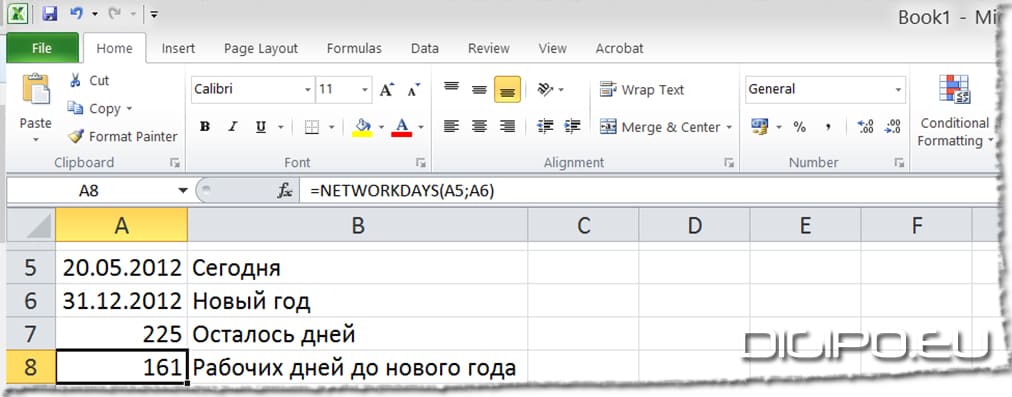This screenshot has width=1012, height=397.
Task: Click the Copy button
Action: pyautogui.click(x=95, y=108)
